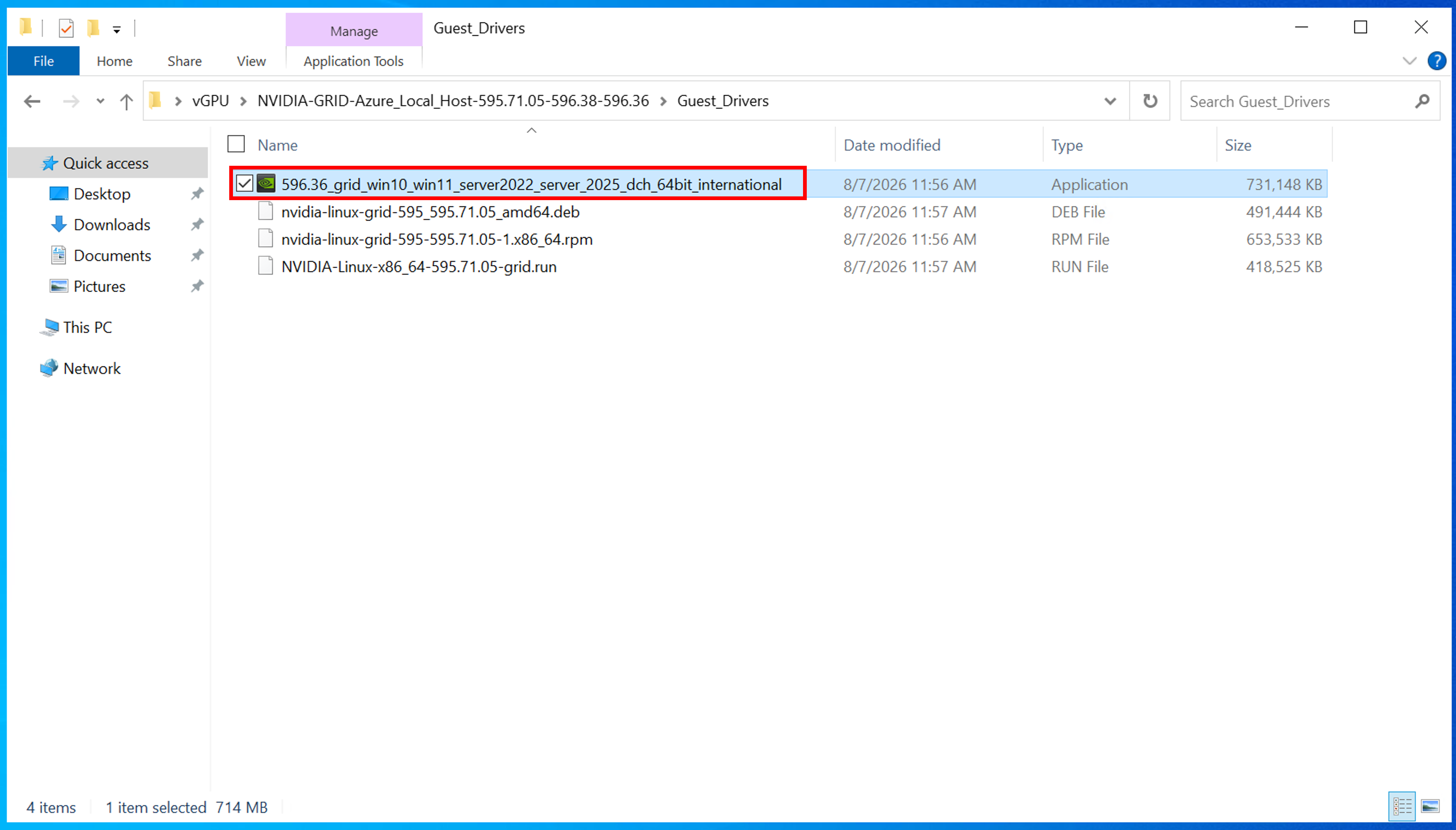This screenshot has width=1456, height=830.
Task: Click the pin icon next to Pictures
Action: tap(197, 286)
